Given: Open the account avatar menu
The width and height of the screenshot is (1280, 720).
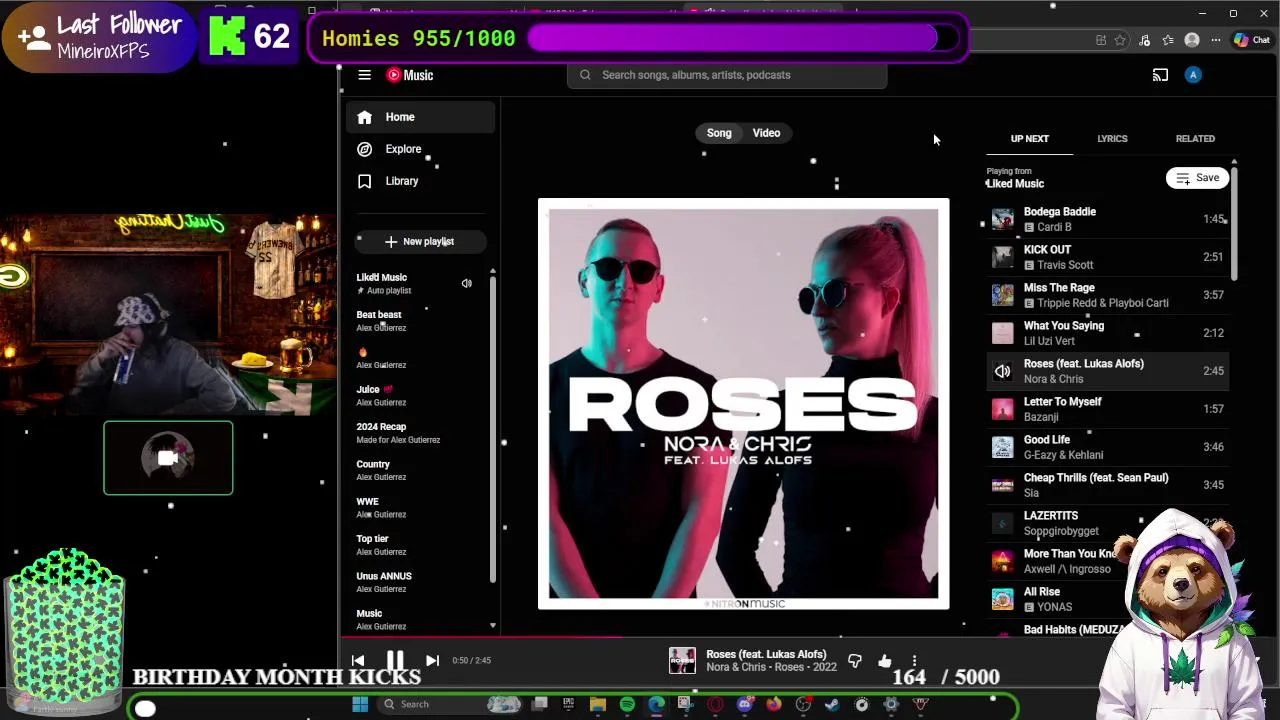Looking at the screenshot, I should (x=1193, y=75).
